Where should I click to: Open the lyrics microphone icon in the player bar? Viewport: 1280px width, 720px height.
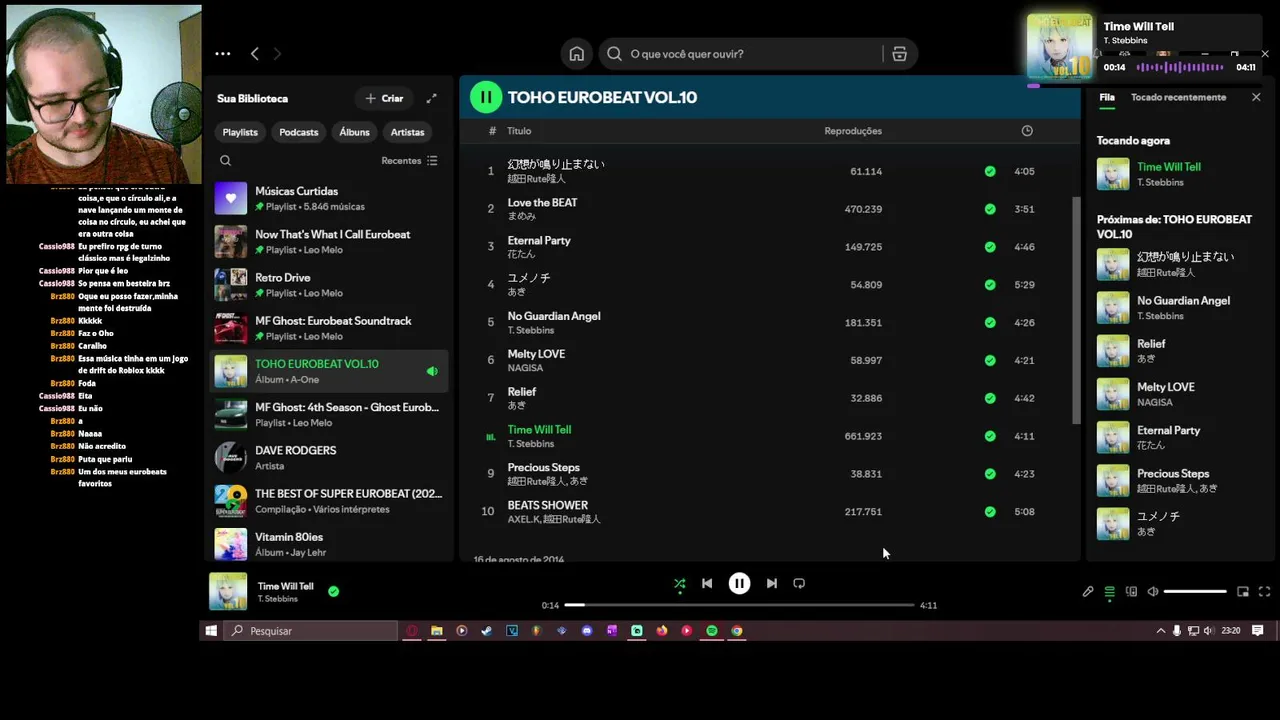(1088, 592)
